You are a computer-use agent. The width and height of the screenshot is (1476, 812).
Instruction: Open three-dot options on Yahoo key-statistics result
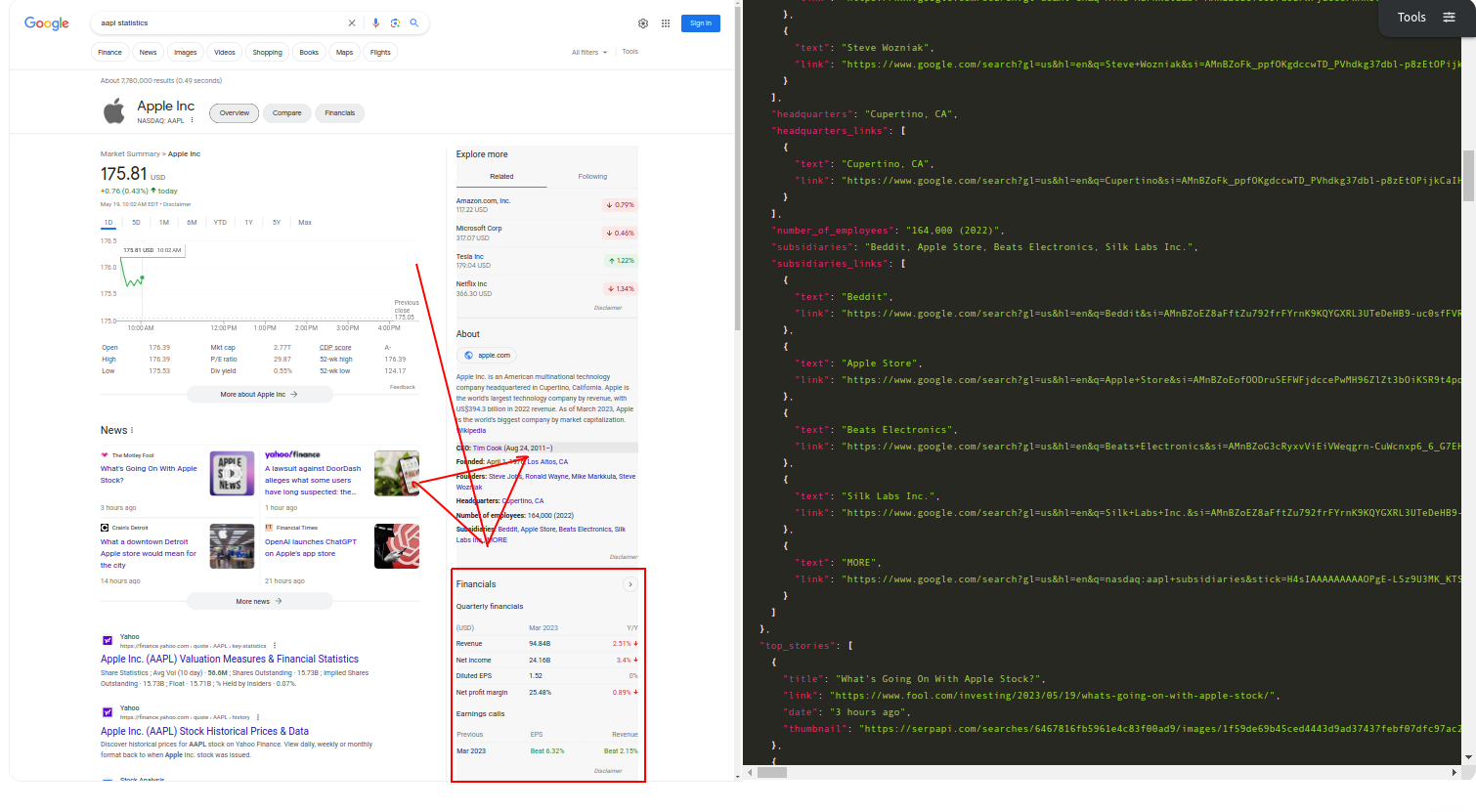pyautogui.click(x=274, y=646)
